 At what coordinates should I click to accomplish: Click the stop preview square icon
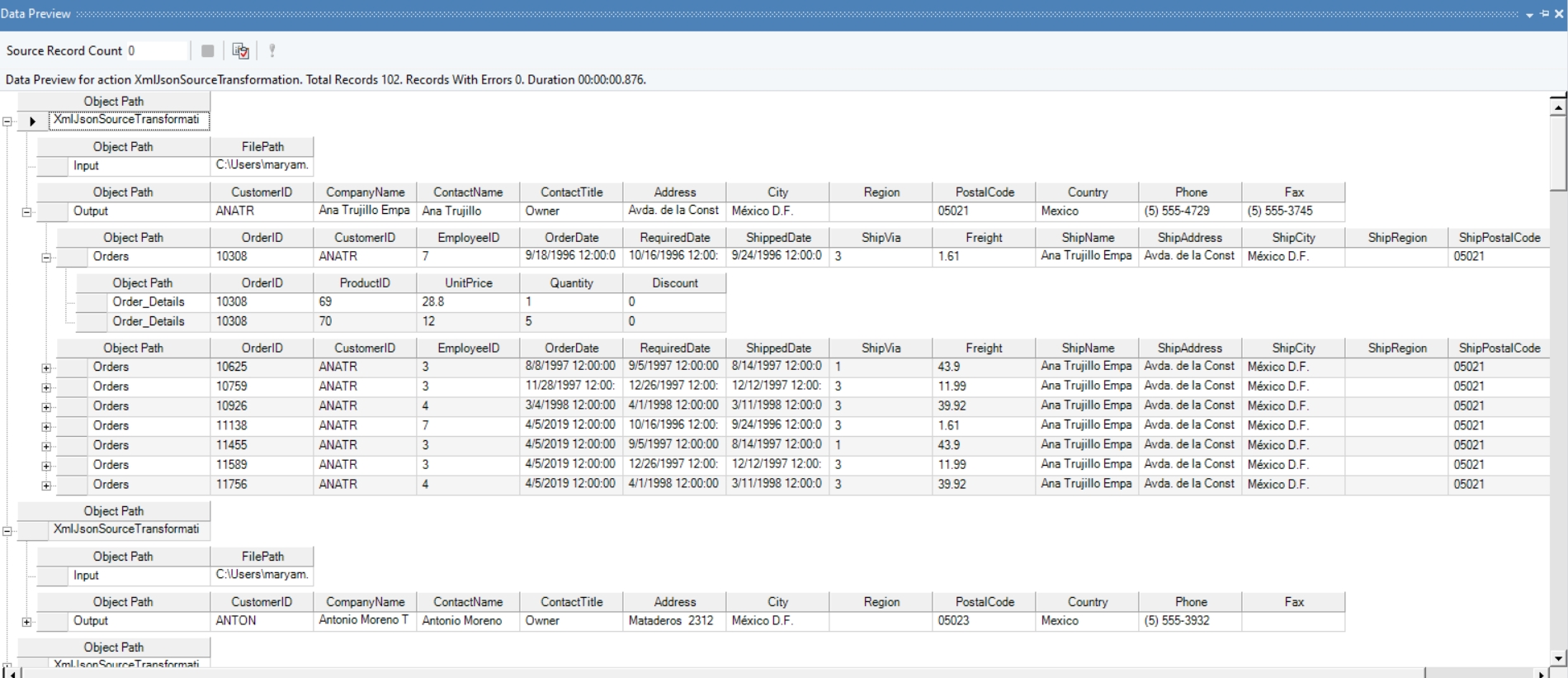point(207,51)
